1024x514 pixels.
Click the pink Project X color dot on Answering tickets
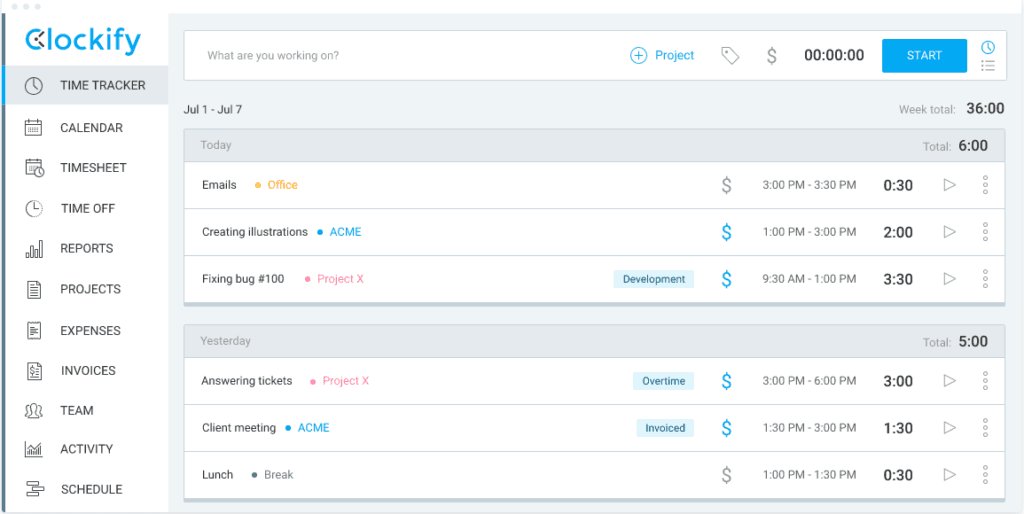click(313, 382)
